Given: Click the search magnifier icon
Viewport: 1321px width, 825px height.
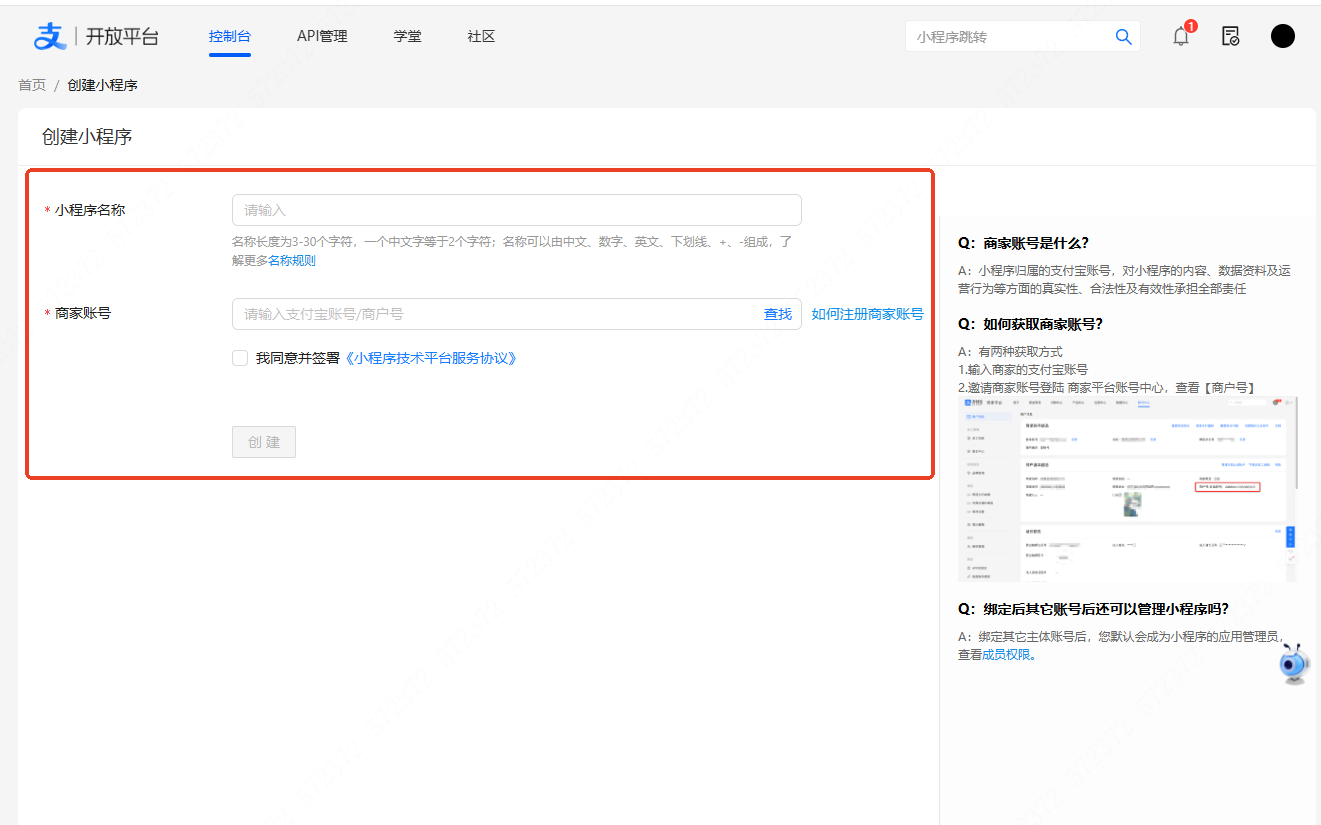Looking at the screenshot, I should [1123, 36].
